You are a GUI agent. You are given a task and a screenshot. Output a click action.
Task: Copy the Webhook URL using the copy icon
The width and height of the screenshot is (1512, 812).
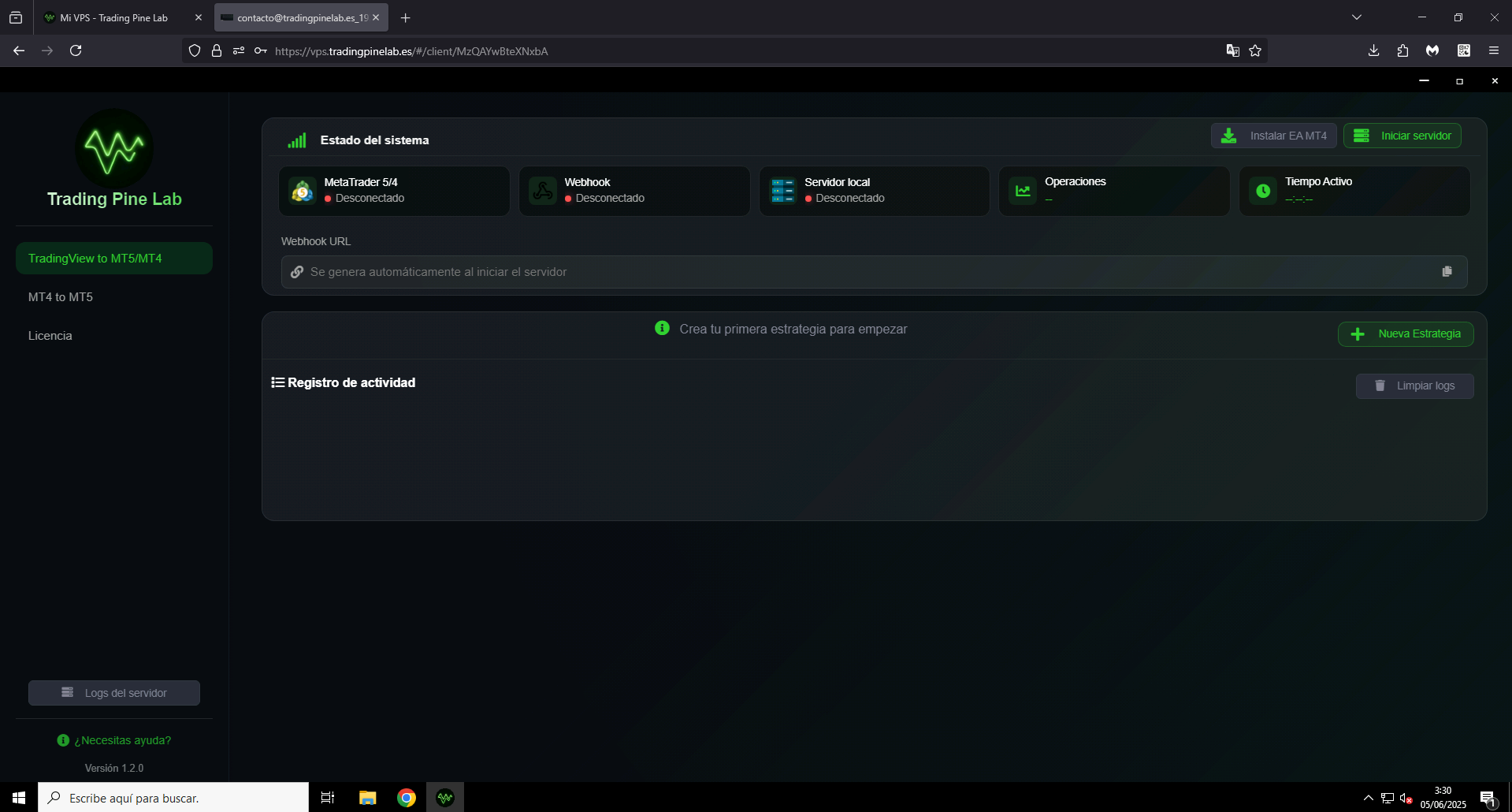tap(1447, 271)
